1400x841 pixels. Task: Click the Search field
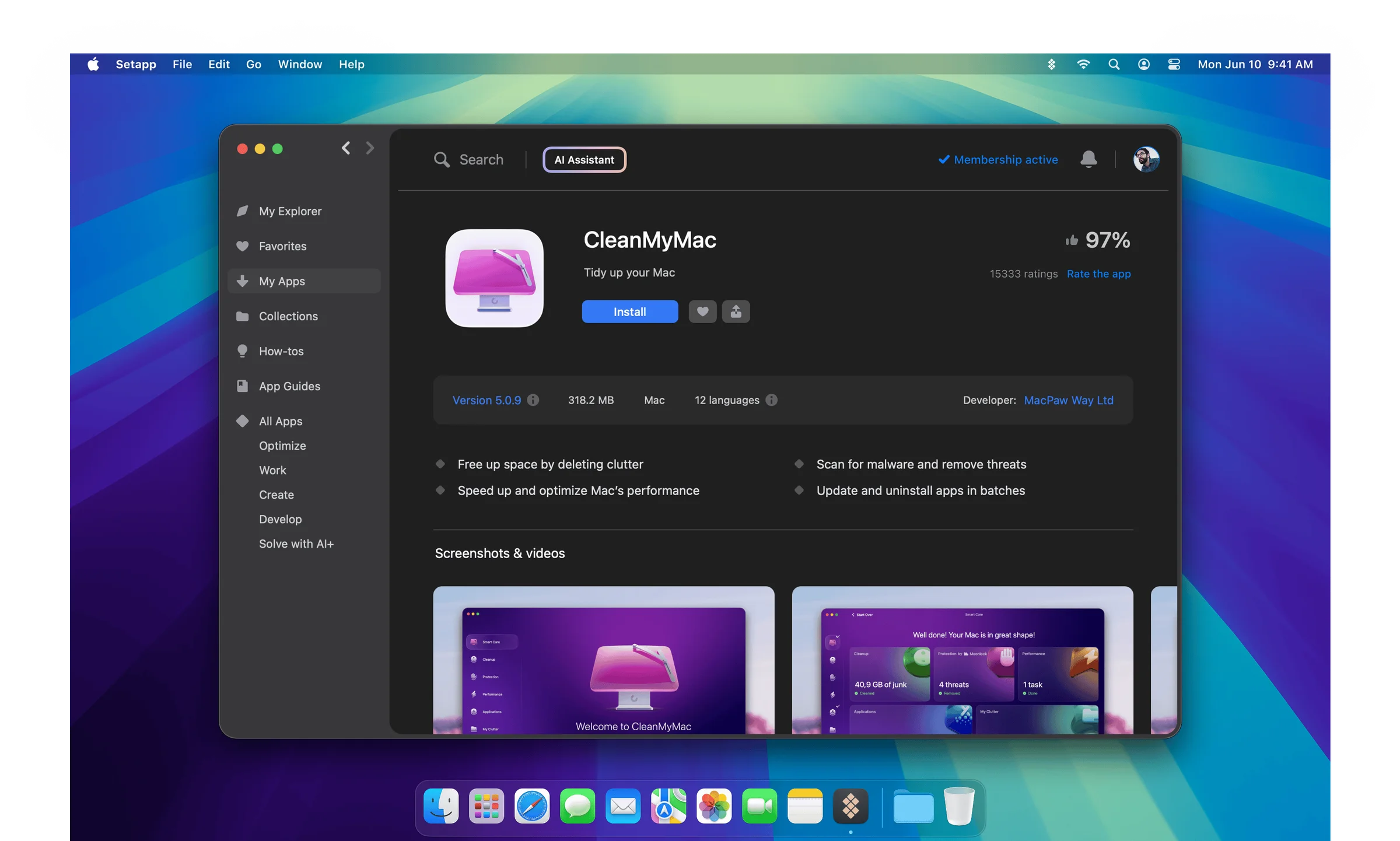(469, 160)
